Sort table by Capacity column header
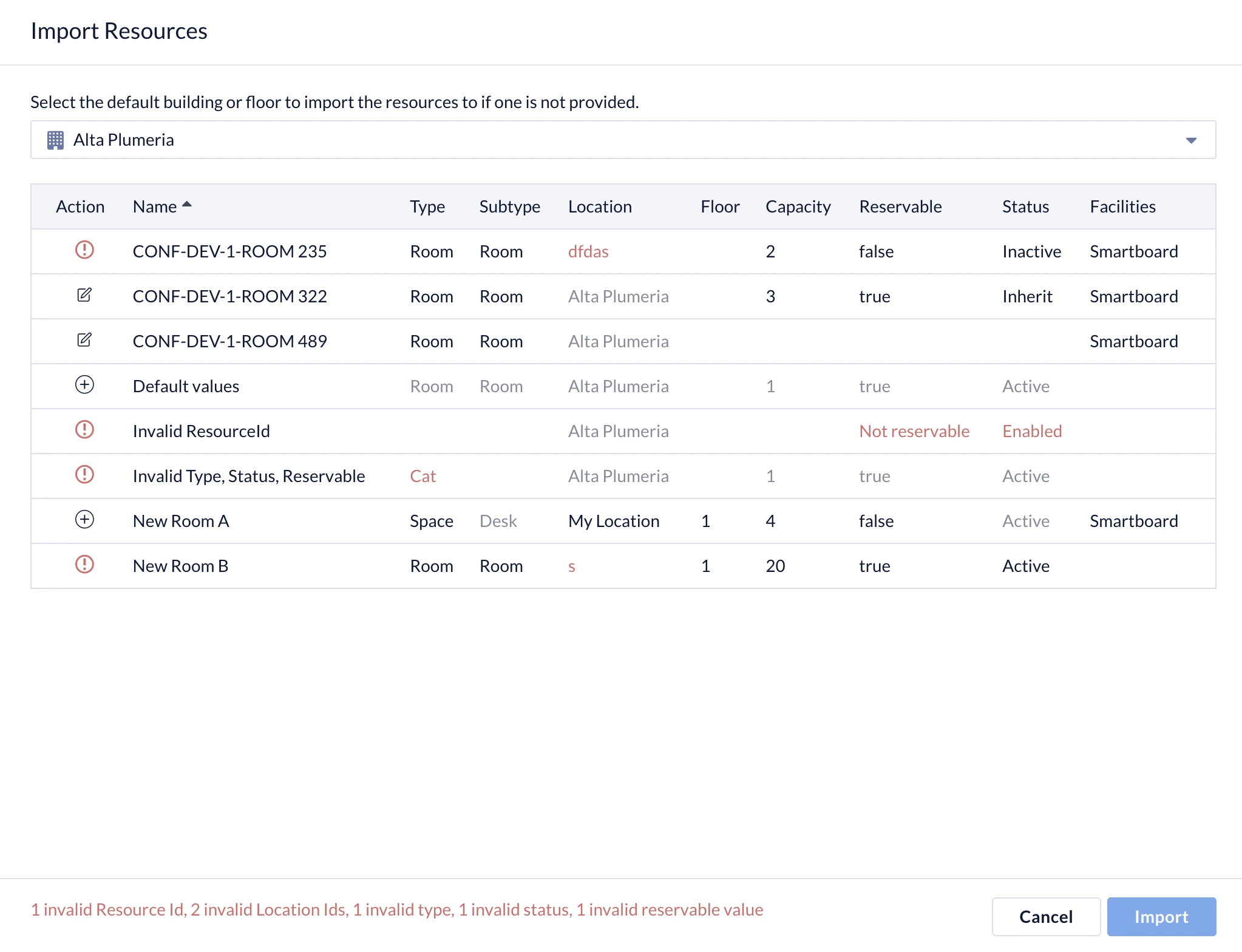Image resolution: width=1242 pixels, height=952 pixels. pyautogui.click(x=798, y=207)
